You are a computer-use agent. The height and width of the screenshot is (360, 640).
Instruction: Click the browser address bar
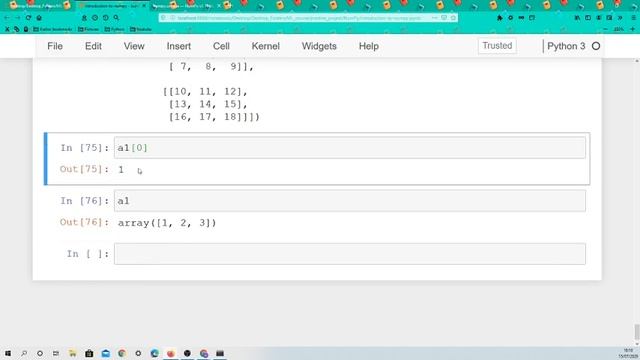(308, 18)
